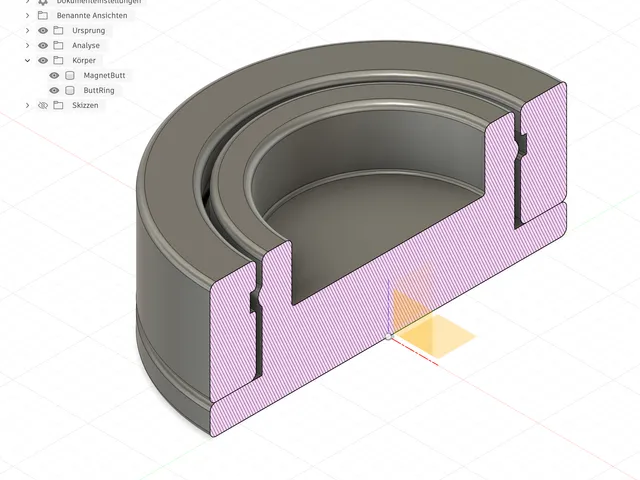Click the Benannte Ansichten folder icon
The height and width of the screenshot is (480, 640).
point(43,16)
